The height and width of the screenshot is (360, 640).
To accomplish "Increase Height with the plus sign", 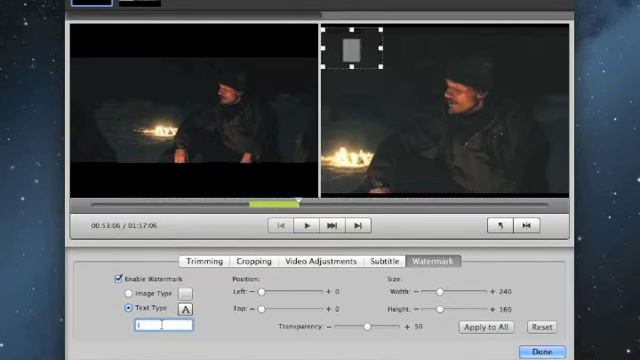I will pos(492,309).
